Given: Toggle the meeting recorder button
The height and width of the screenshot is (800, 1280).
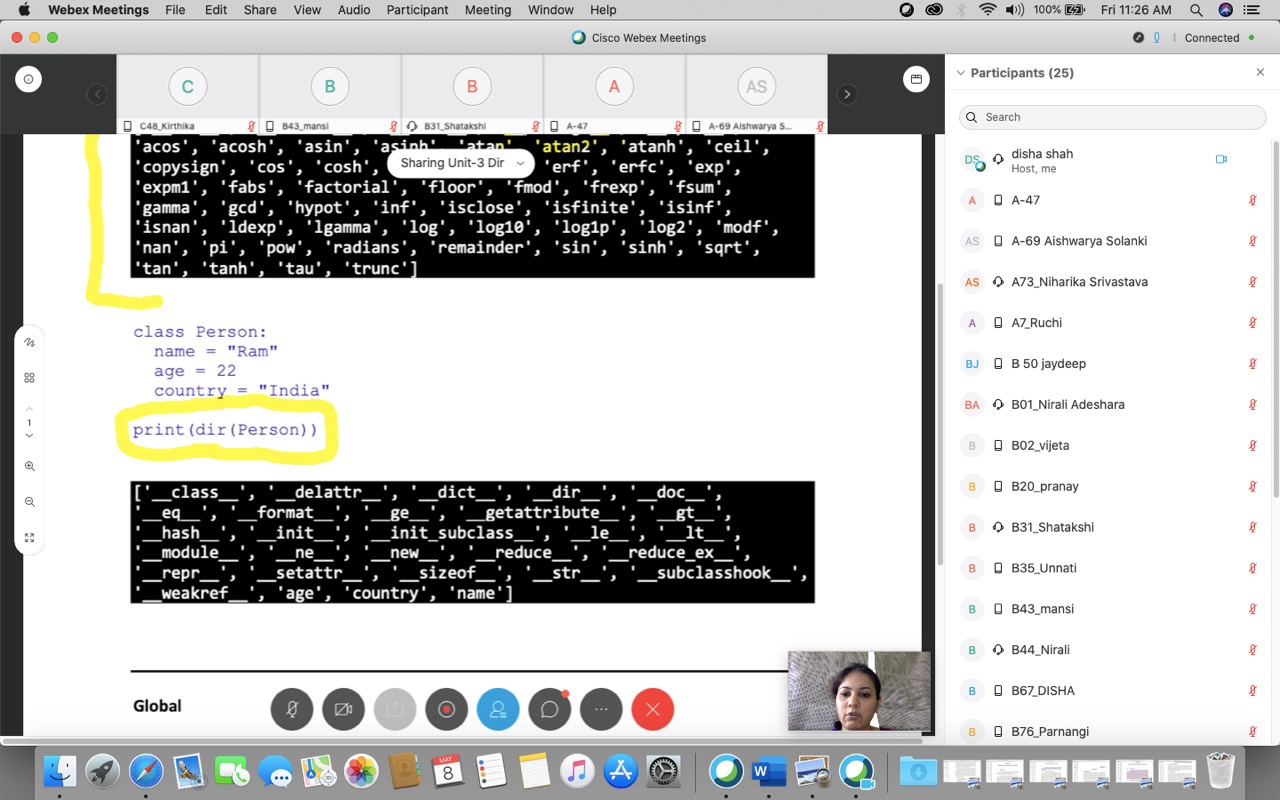Looking at the screenshot, I should point(446,709).
